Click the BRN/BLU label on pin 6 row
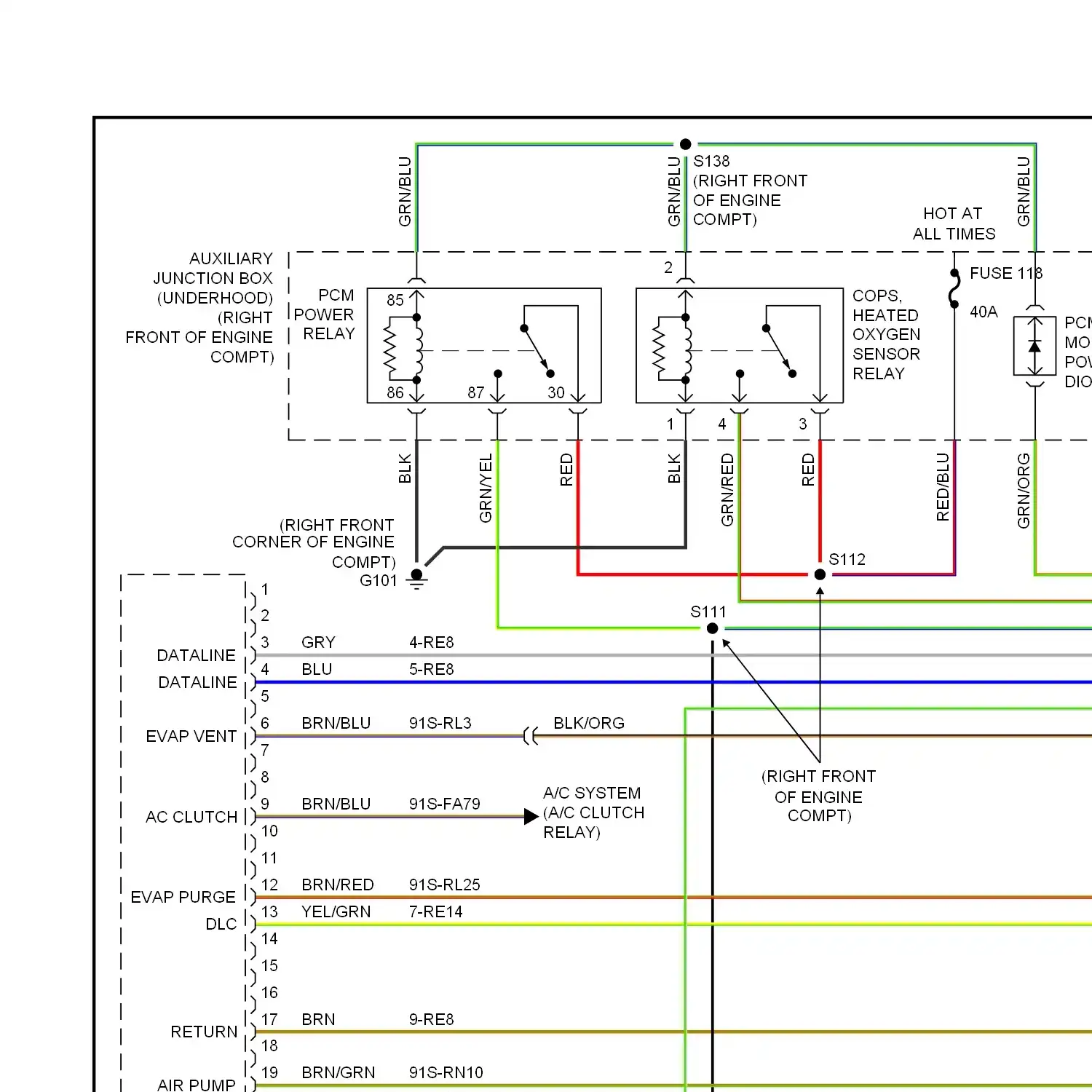Screen dimensions: 1092x1092 [x=336, y=723]
